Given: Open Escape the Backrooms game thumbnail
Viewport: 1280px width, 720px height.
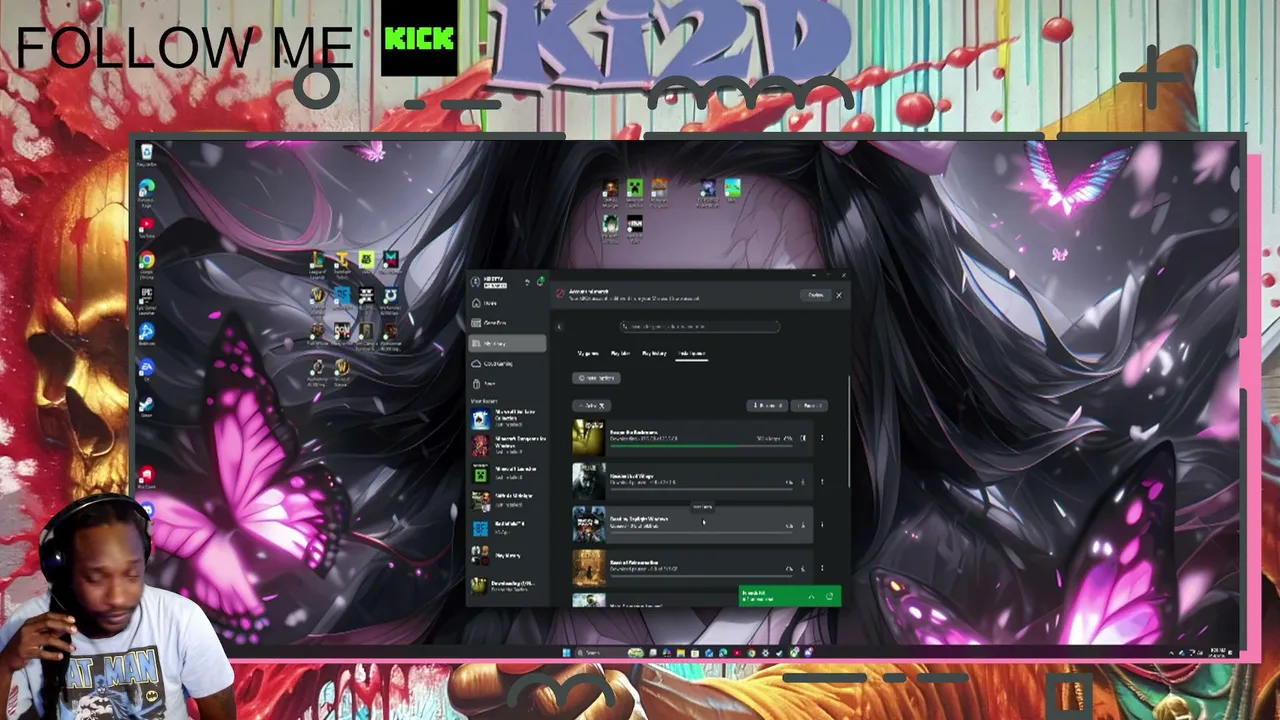Looking at the screenshot, I should coord(588,438).
